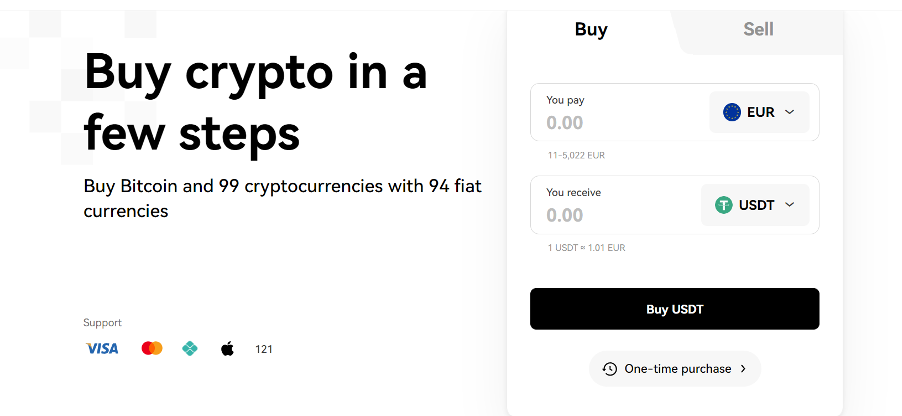
Task: Open the EUR fiat currency selector
Action: [759, 112]
